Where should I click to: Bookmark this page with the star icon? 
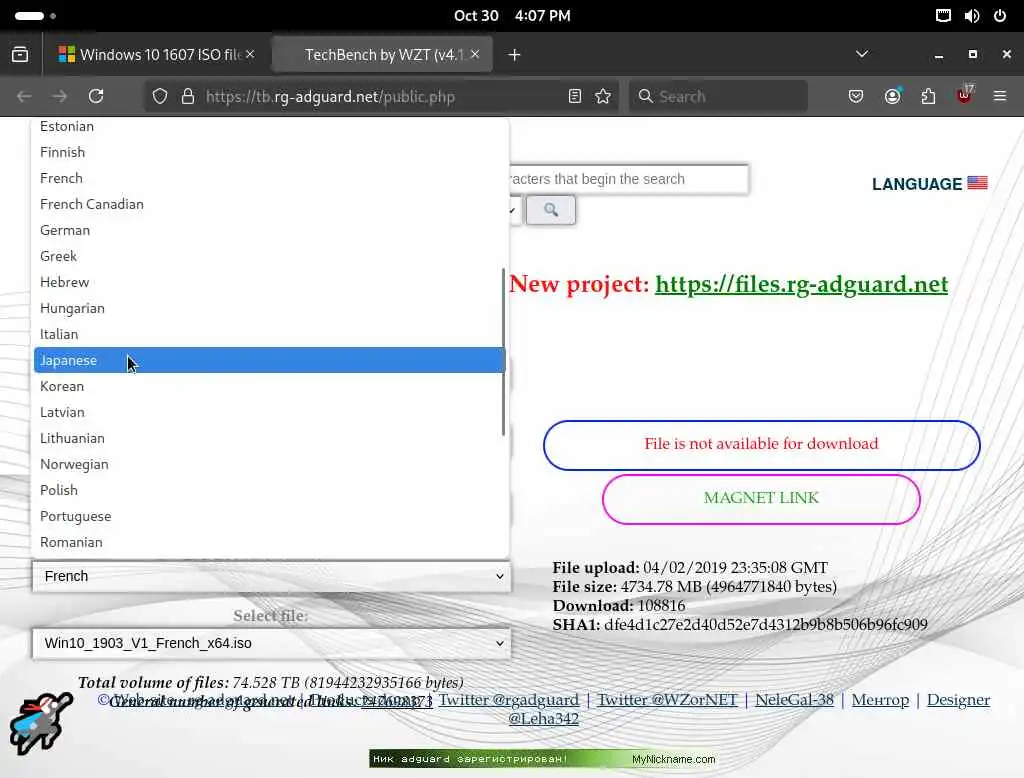tap(603, 97)
